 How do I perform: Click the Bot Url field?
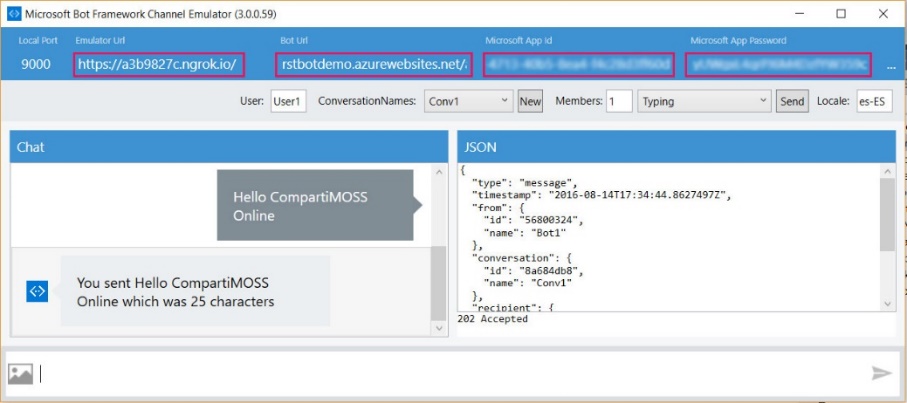point(372,64)
